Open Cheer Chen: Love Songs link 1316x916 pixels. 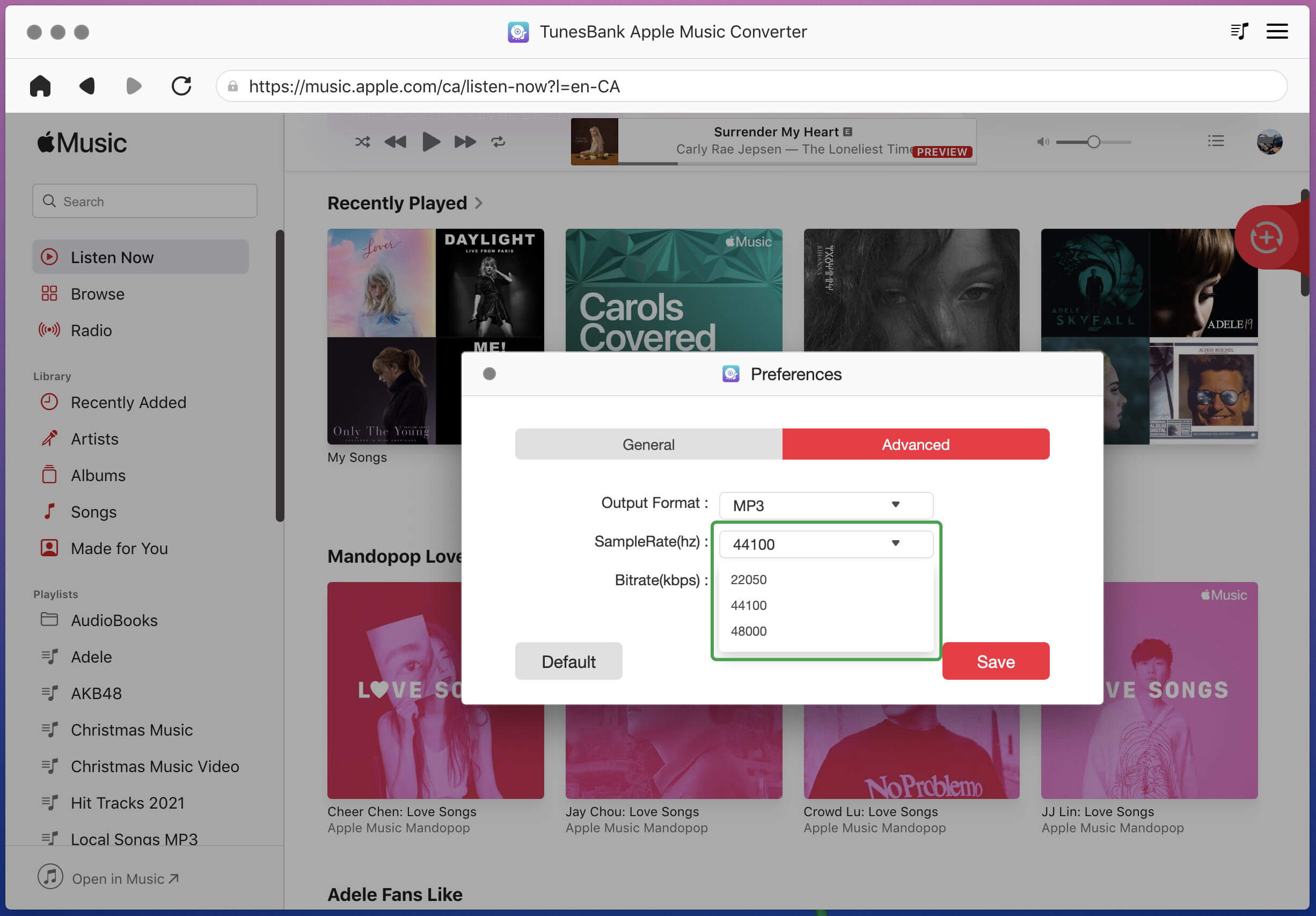pyautogui.click(x=402, y=812)
